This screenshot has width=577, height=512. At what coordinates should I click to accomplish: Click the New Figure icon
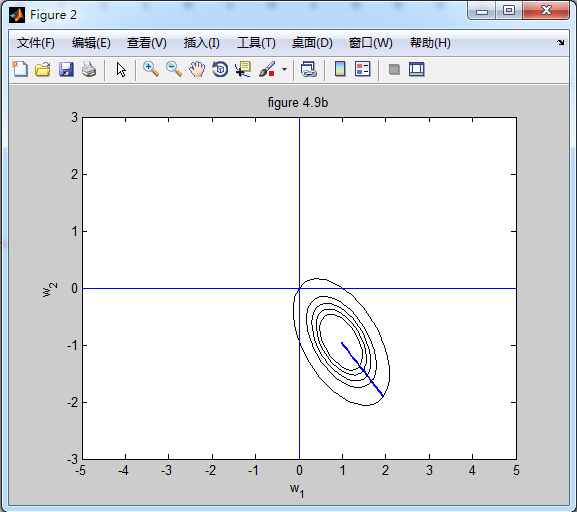pos(20,69)
